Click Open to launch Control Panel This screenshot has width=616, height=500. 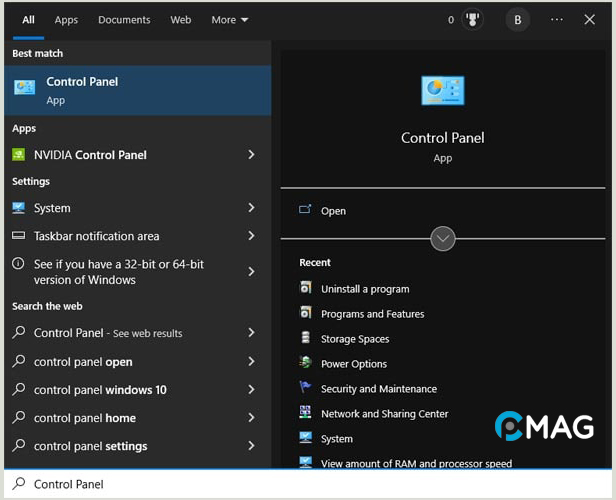click(x=333, y=211)
